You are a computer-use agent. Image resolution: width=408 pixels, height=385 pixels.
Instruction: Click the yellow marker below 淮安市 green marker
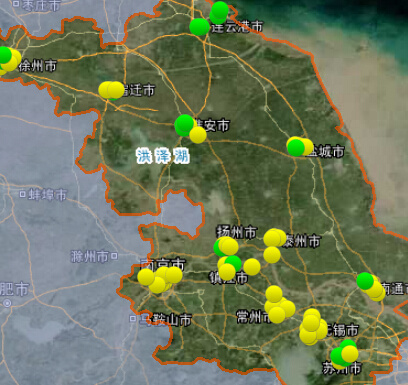click(x=198, y=135)
